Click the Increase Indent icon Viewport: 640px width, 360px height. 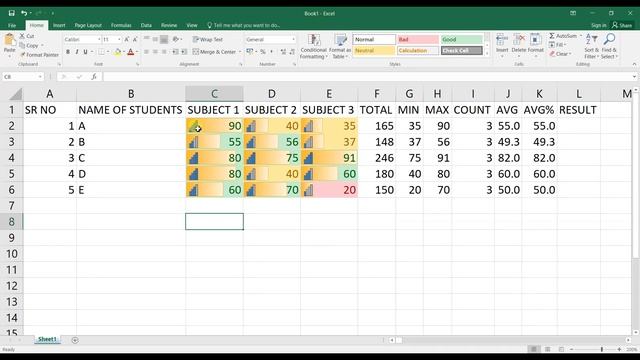(184, 52)
